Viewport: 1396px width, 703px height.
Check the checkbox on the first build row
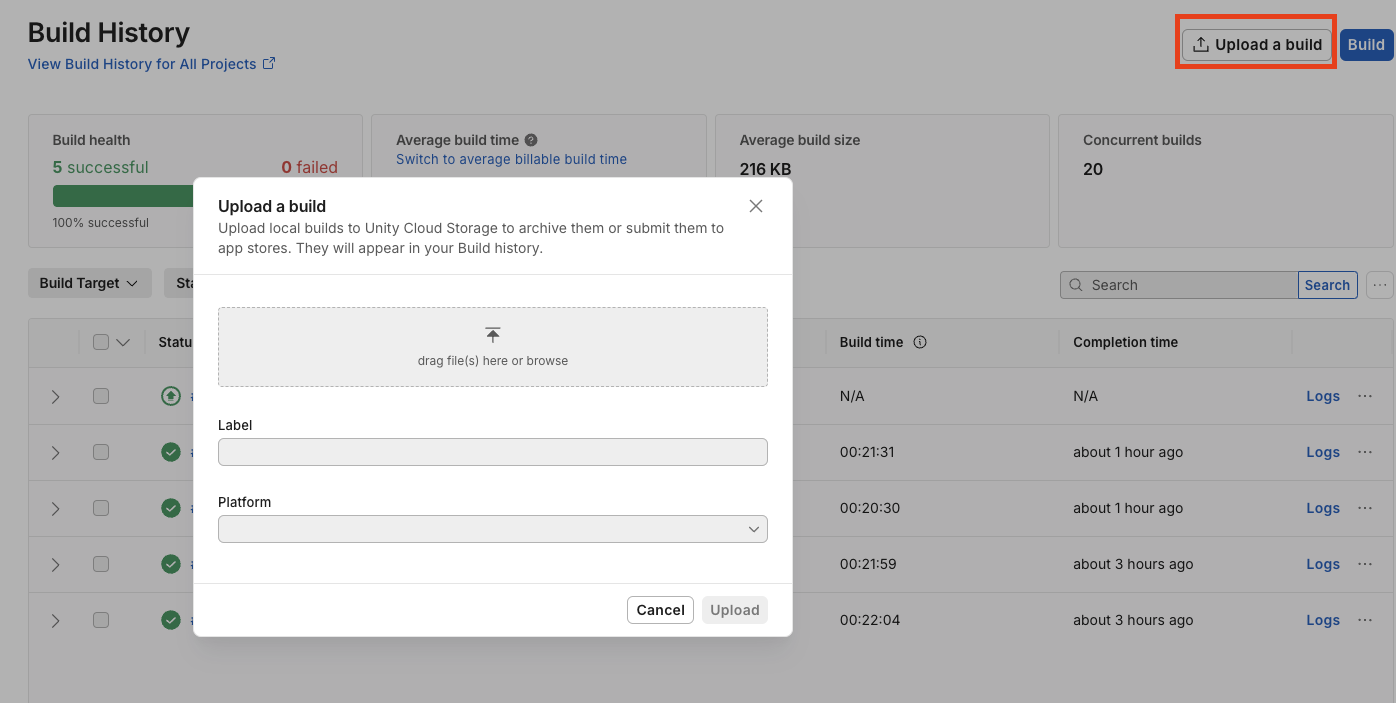[101, 396]
